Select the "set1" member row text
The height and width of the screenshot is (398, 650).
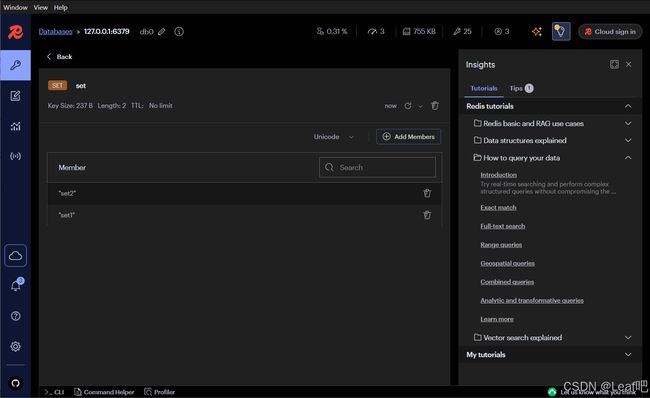(x=67, y=215)
